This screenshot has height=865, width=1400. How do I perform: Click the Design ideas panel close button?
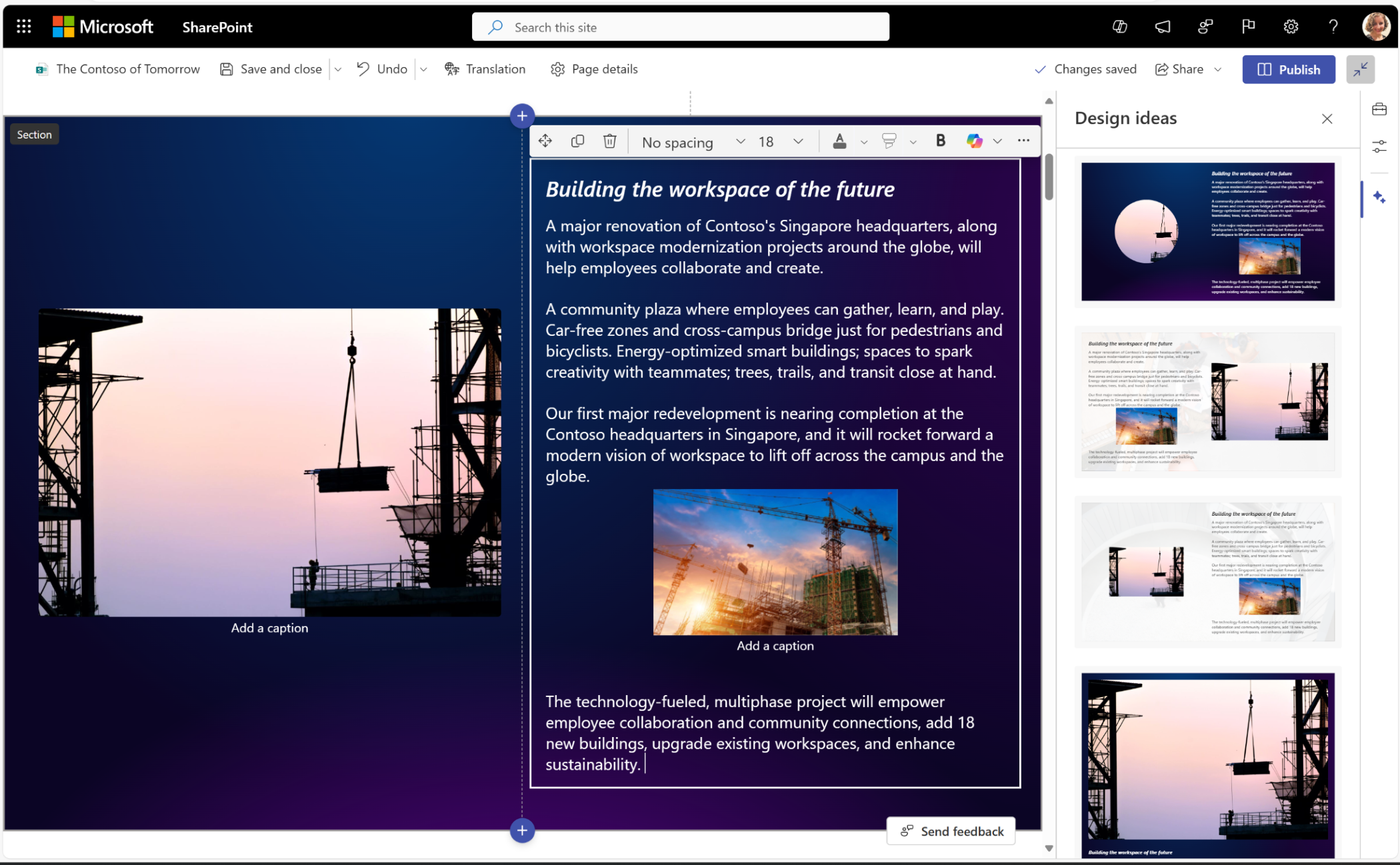tap(1327, 119)
